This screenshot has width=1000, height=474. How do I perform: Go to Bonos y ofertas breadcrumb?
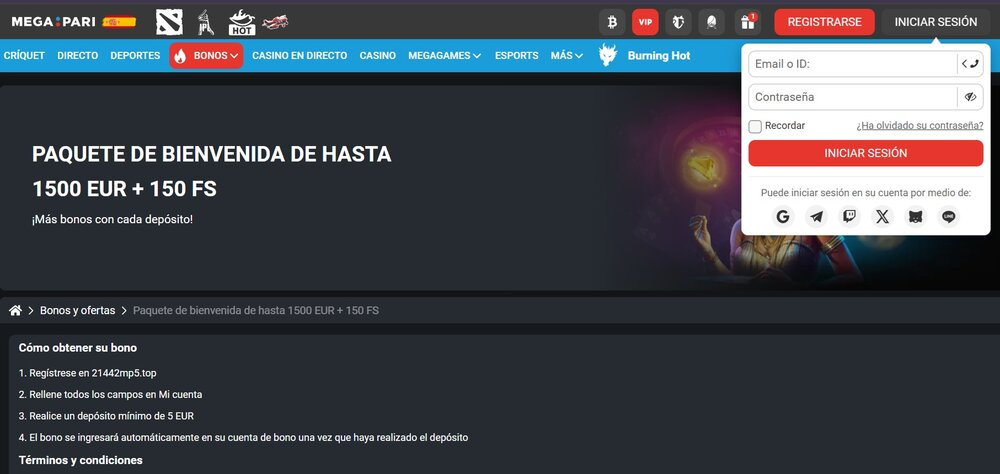pos(78,311)
